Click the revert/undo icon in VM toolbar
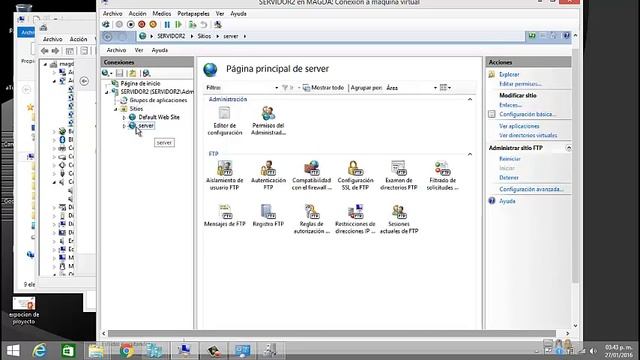Viewport: 640px width, 360px height. (204, 24)
